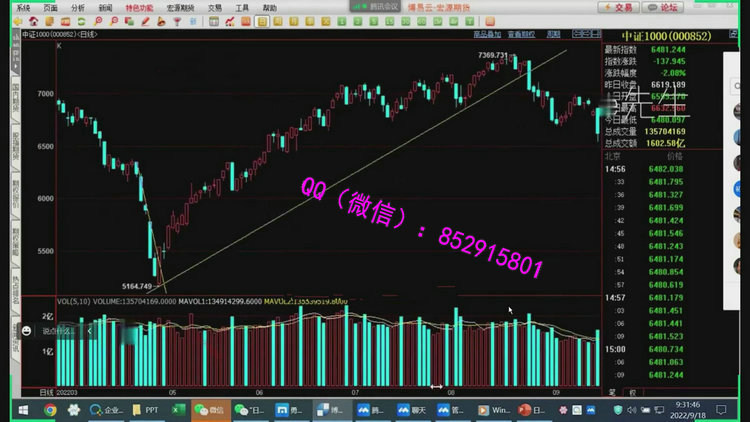Open the 分析 menu
Screen dimensions: 750x422
tap(78, 7)
